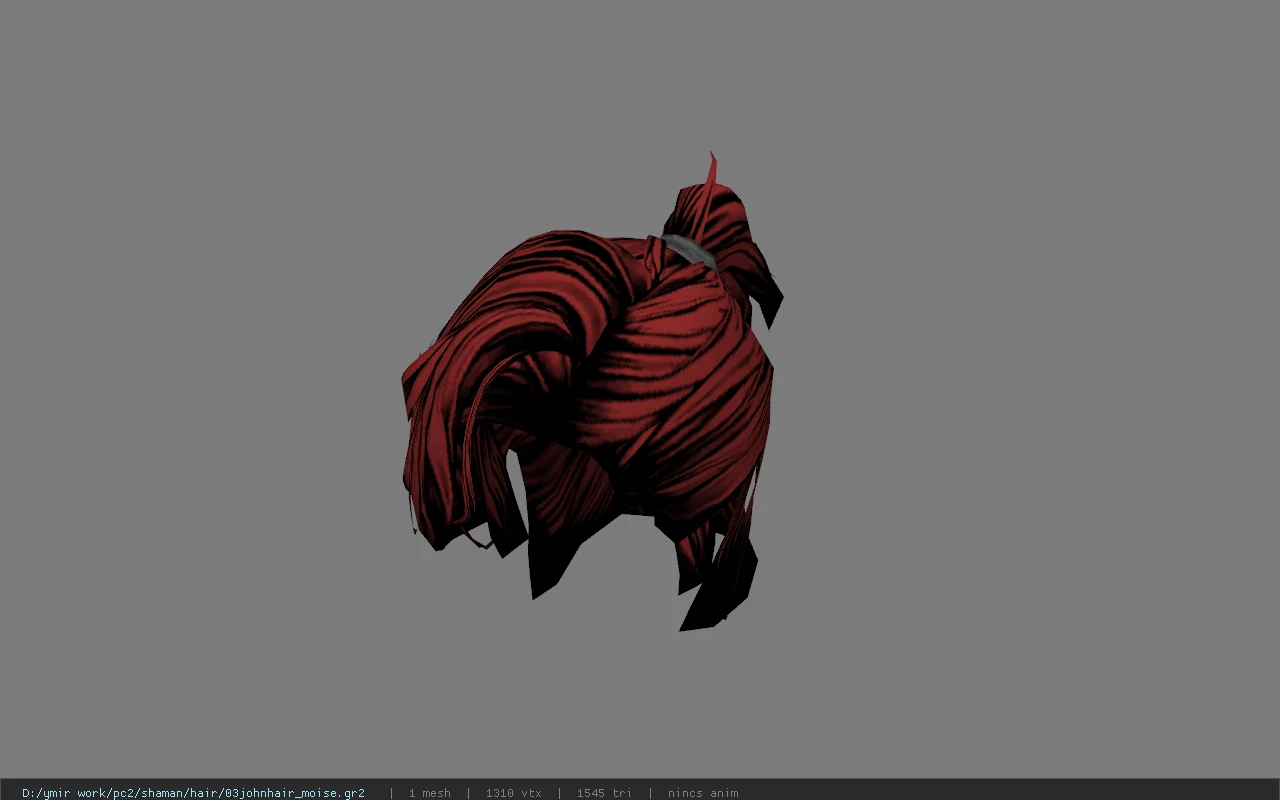Click the '1310 vtx' vertex count
Viewport: 1280px width, 800px height.
click(x=513, y=793)
